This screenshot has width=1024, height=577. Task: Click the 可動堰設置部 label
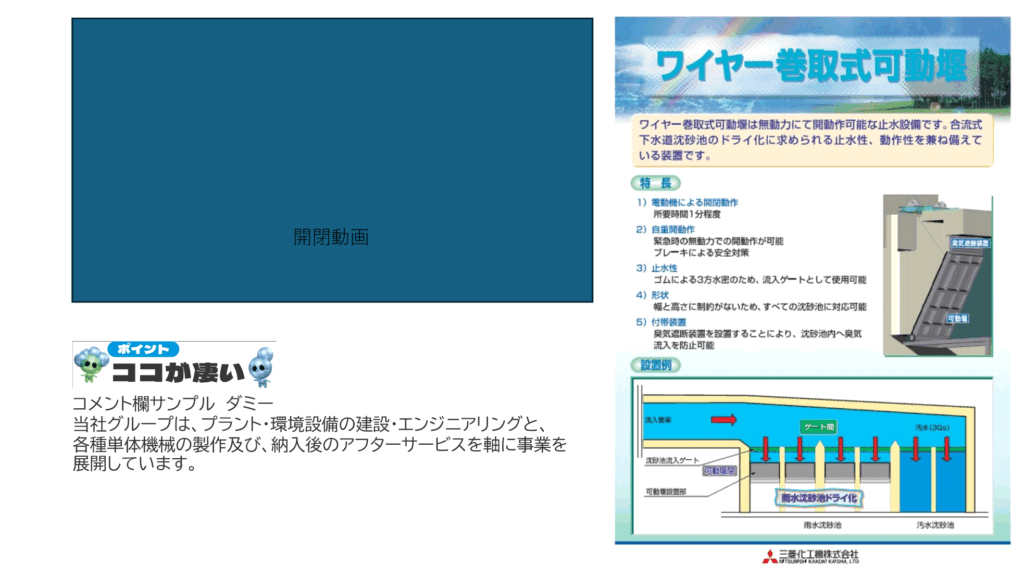pos(665,491)
